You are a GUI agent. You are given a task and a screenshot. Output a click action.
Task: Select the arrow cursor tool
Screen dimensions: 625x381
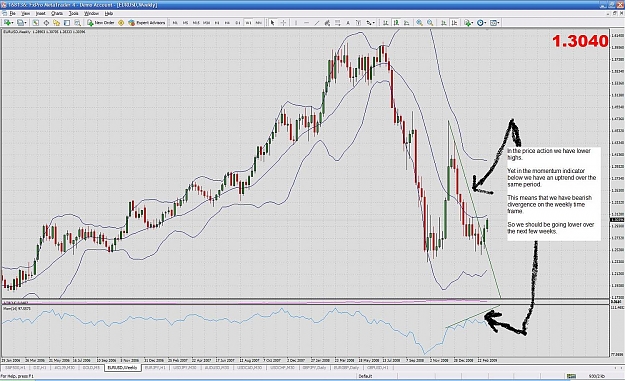tap(273, 23)
